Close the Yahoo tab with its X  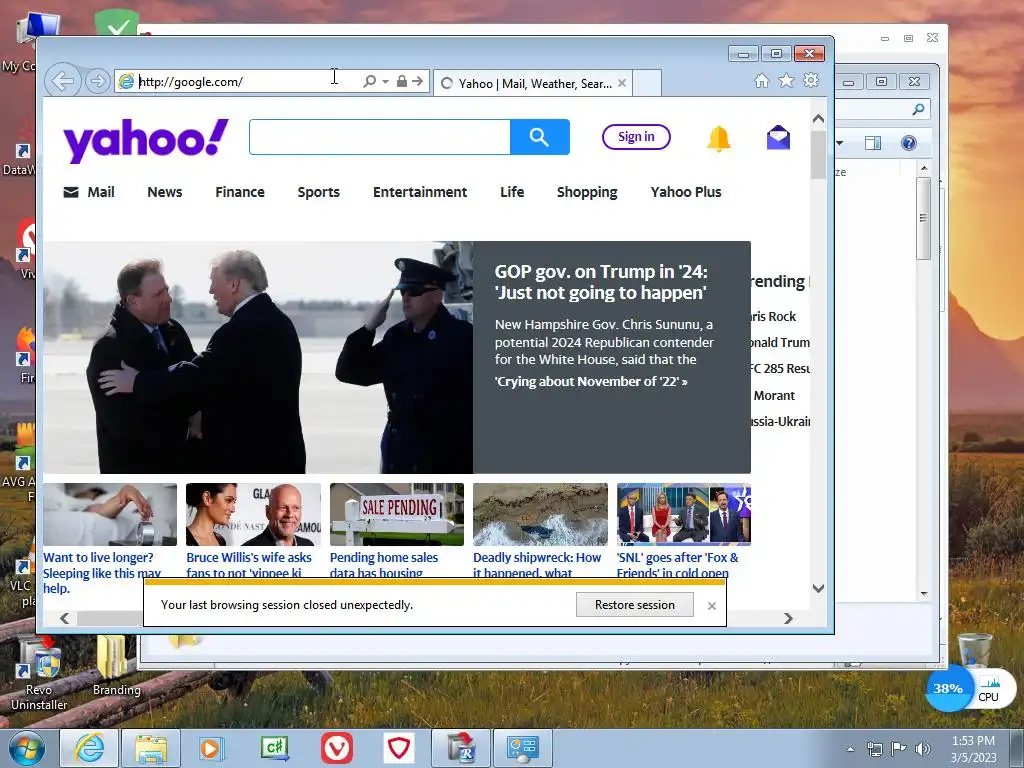[x=622, y=83]
